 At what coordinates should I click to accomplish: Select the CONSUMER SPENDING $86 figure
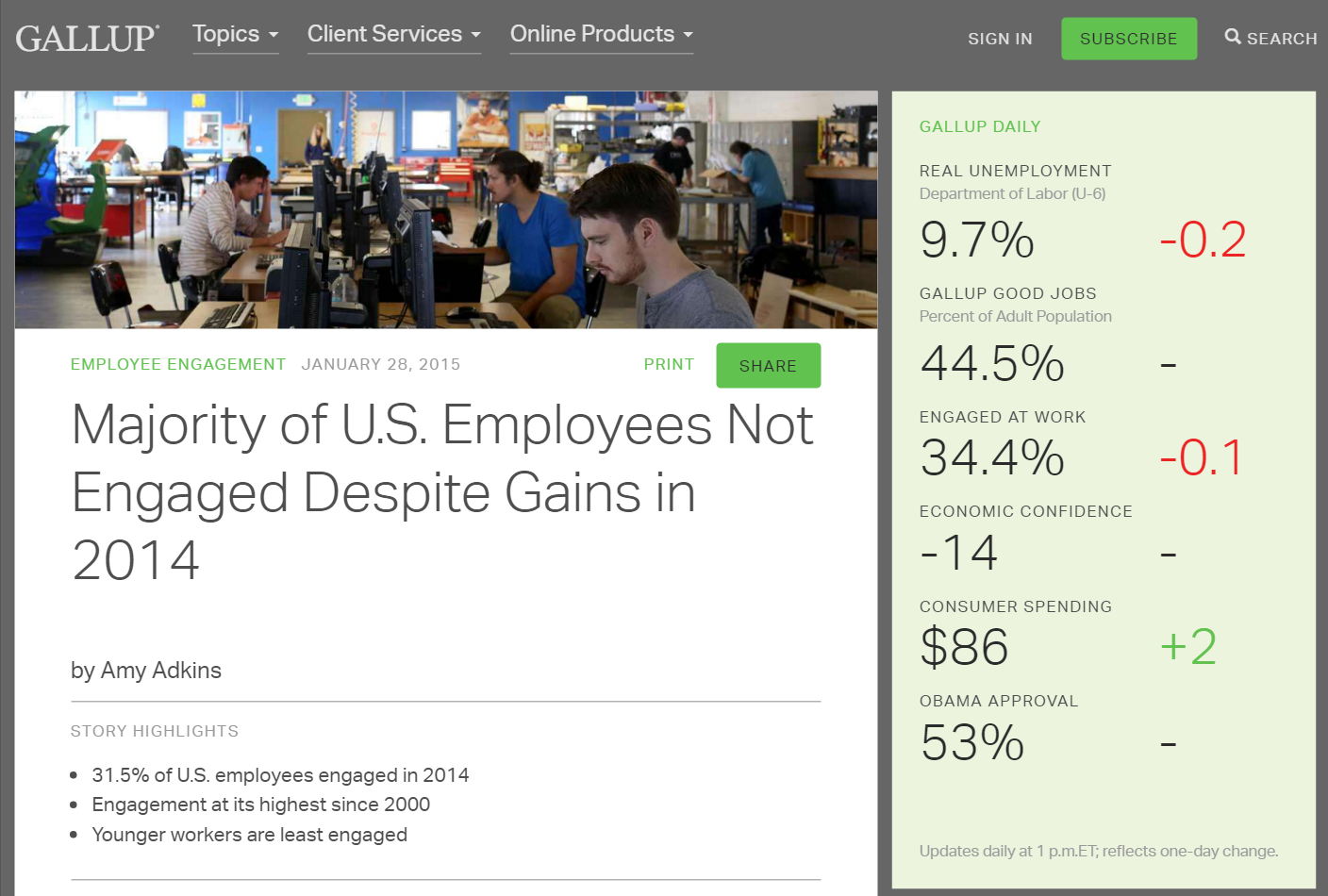point(964,648)
